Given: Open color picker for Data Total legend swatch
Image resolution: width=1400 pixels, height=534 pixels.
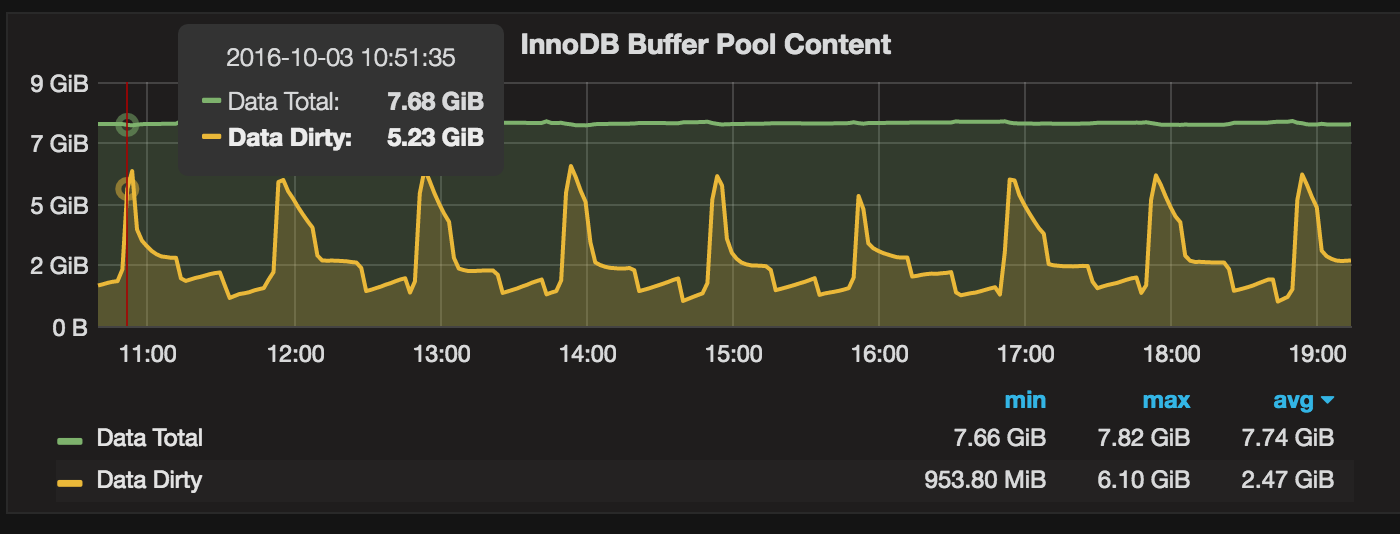Looking at the screenshot, I should point(70,439).
